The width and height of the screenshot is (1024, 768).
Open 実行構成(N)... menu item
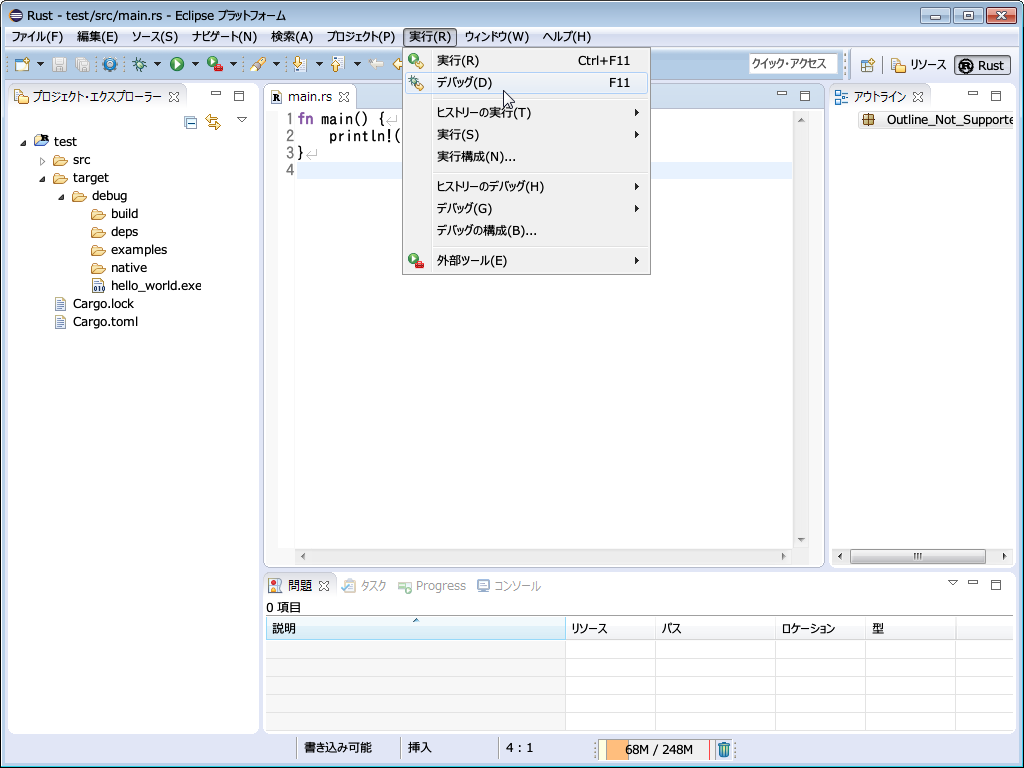(x=526, y=157)
